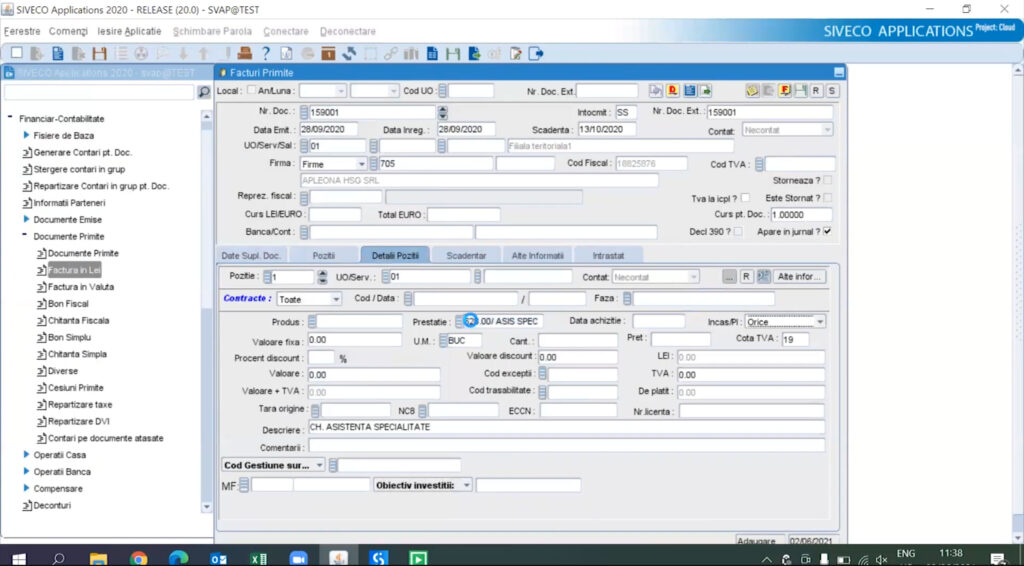Click the blue list icon beside red D

click(x=689, y=91)
